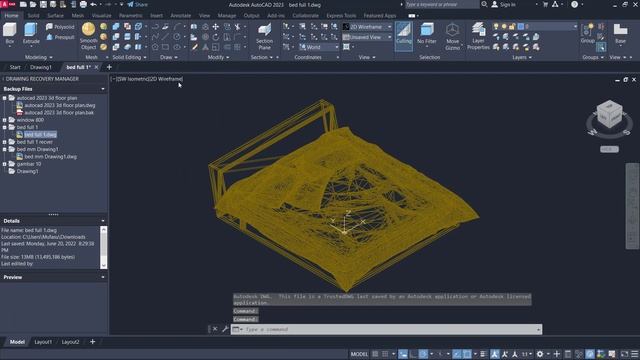The width and height of the screenshot is (640, 360).
Task: Select bed full 1.dwg backup file
Action: [x=40, y=135]
